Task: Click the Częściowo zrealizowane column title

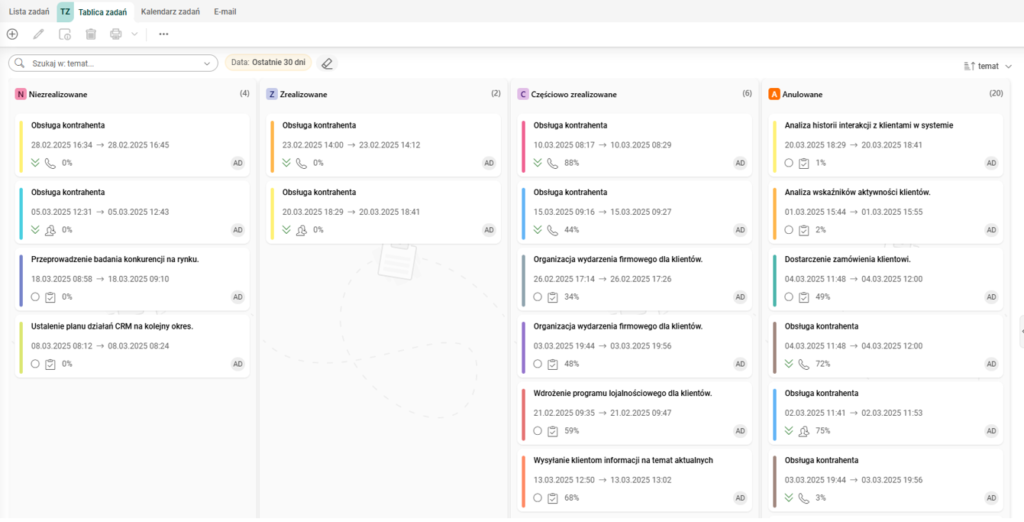Action: tap(575, 94)
